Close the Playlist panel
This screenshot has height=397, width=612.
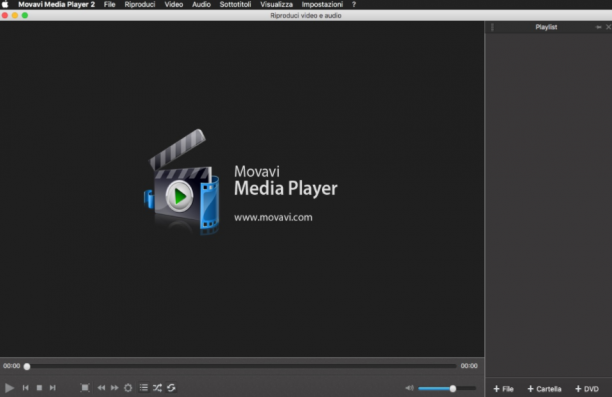tap(608, 27)
